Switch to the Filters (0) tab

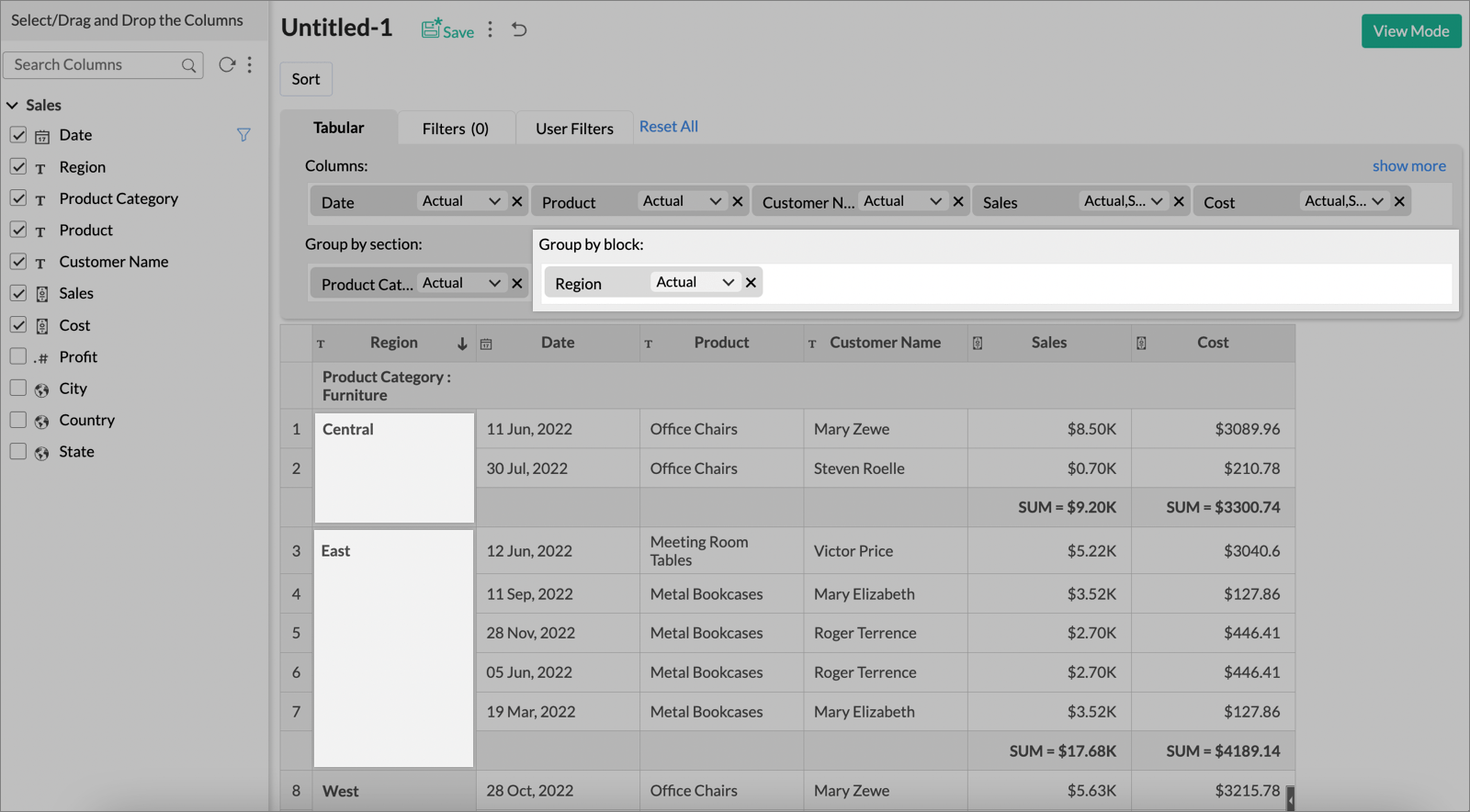tap(455, 129)
